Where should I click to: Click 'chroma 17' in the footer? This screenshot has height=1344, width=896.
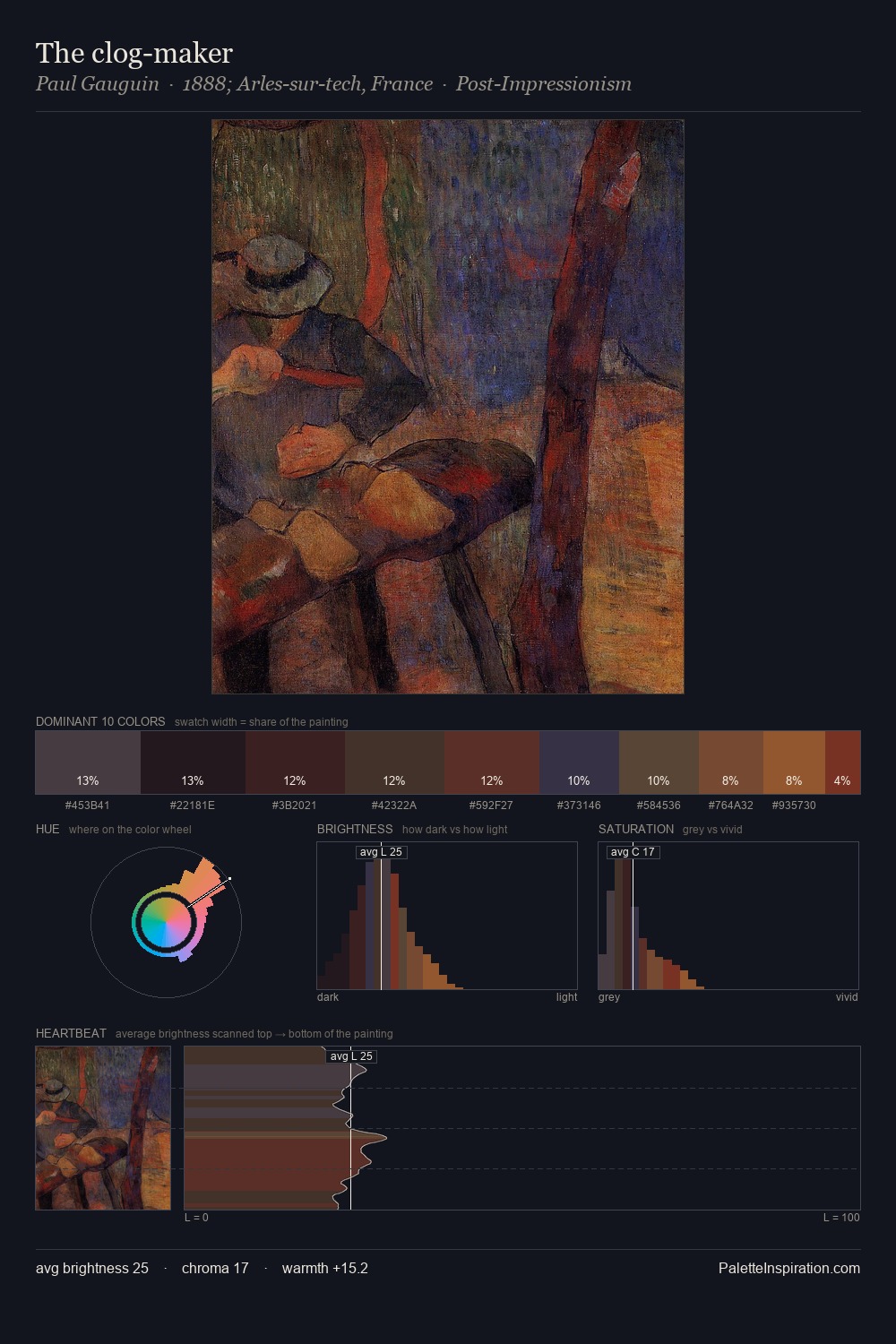(x=215, y=1268)
